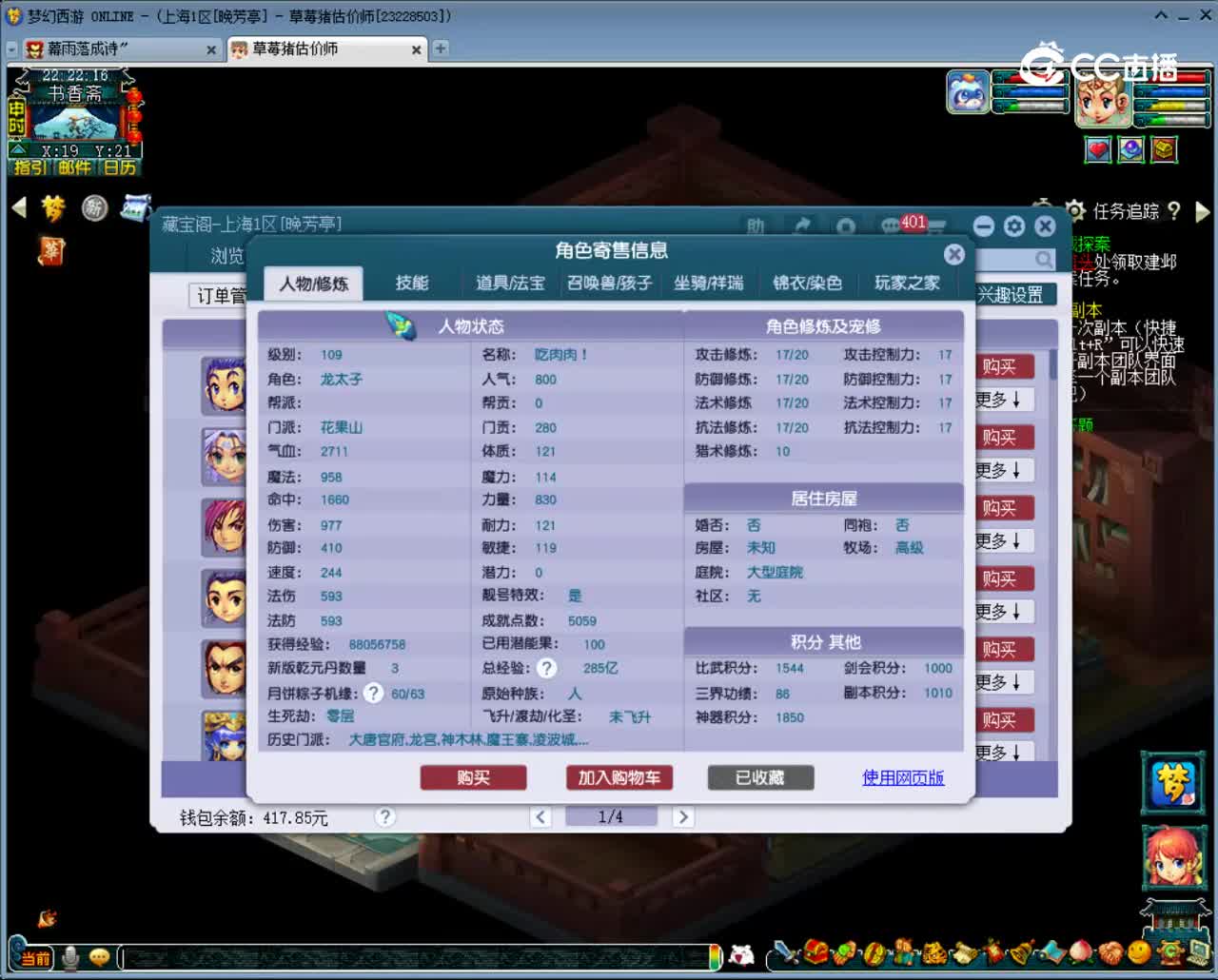Screen dimensions: 1218x980
Task: Click the scroll icon in bottom toolbar
Action: tap(963, 951)
